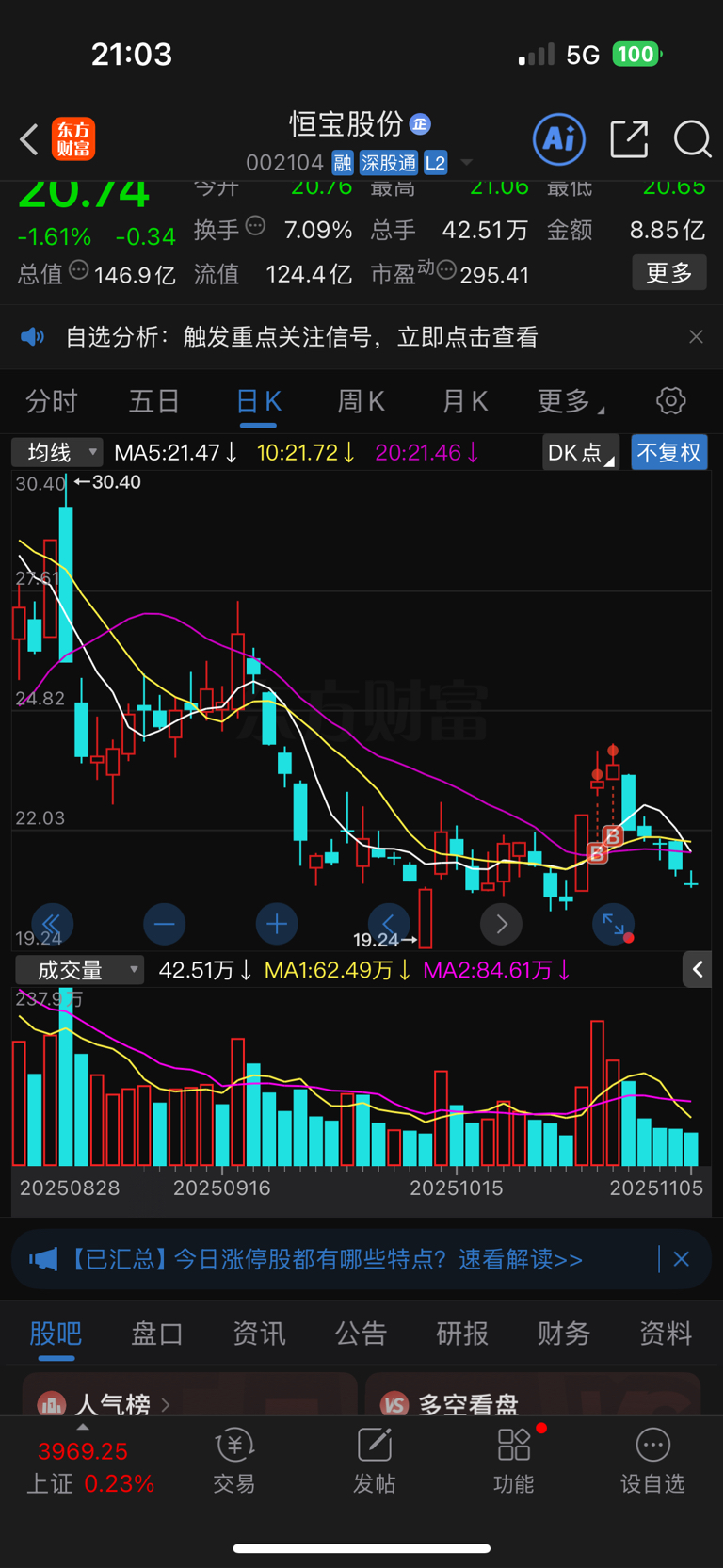Tap the 30.40 high price label
Image resolution: width=724 pixels, height=1568 pixels.
(x=107, y=482)
